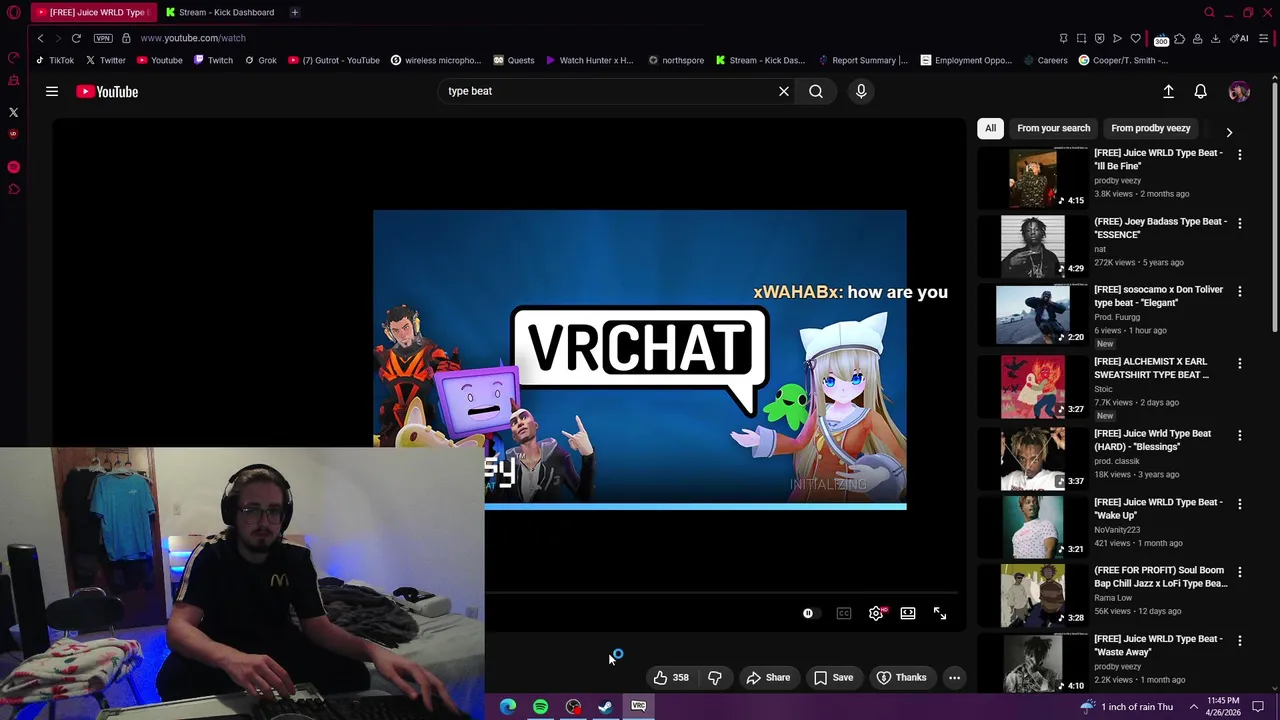Open YouTube notifications bell
1280x720 pixels.
1200,91
